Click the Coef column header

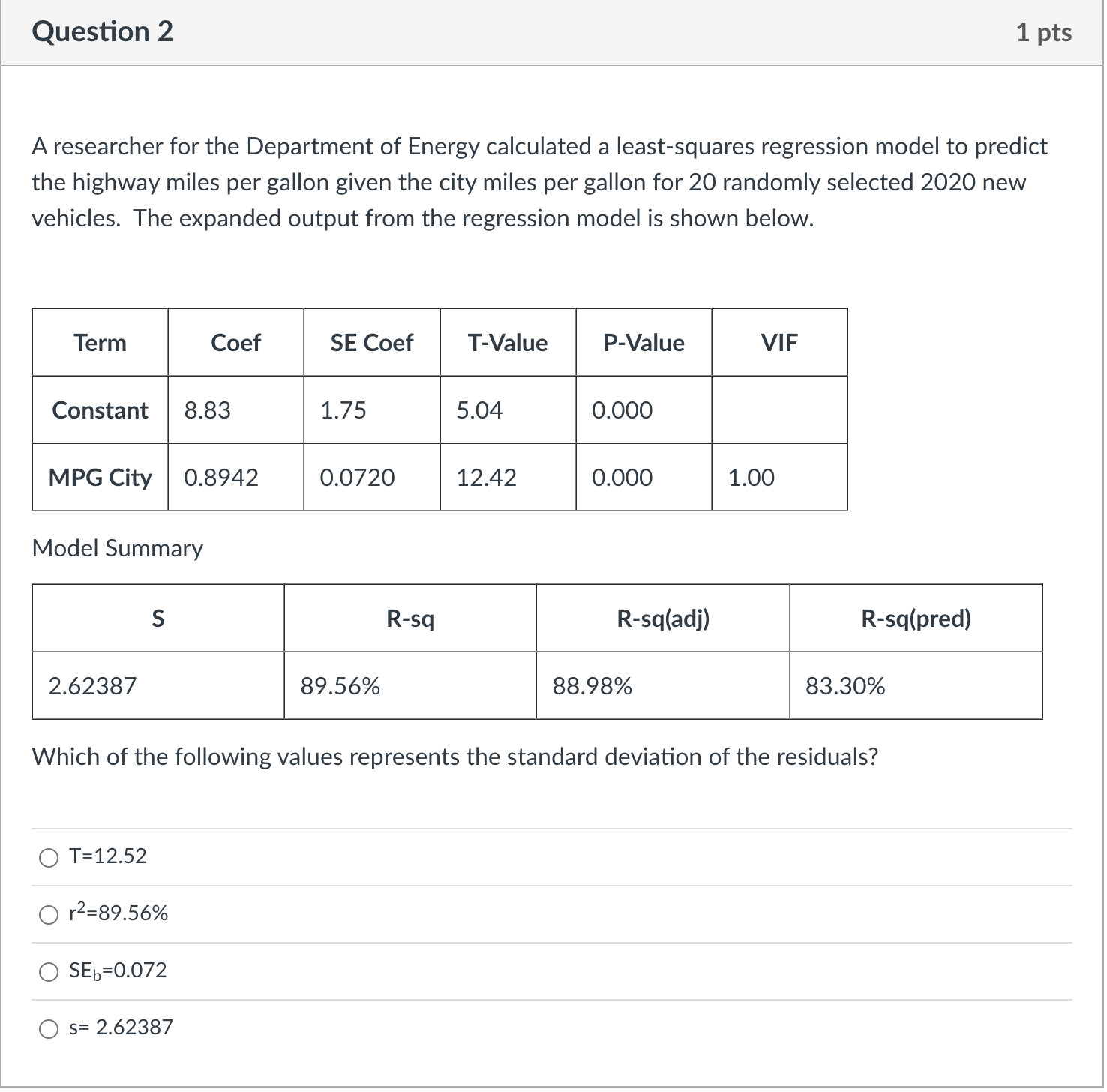pos(235,343)
